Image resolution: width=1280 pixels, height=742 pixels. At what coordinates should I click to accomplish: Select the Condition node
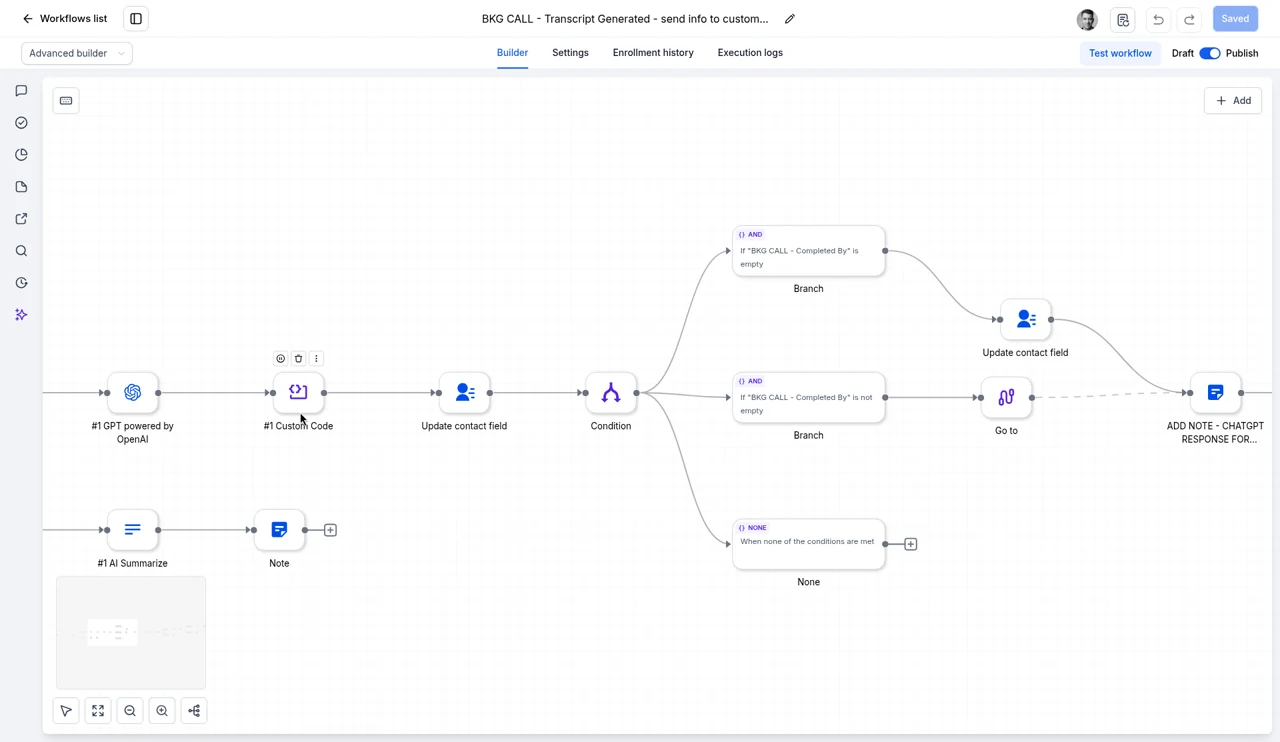[611, 393]
